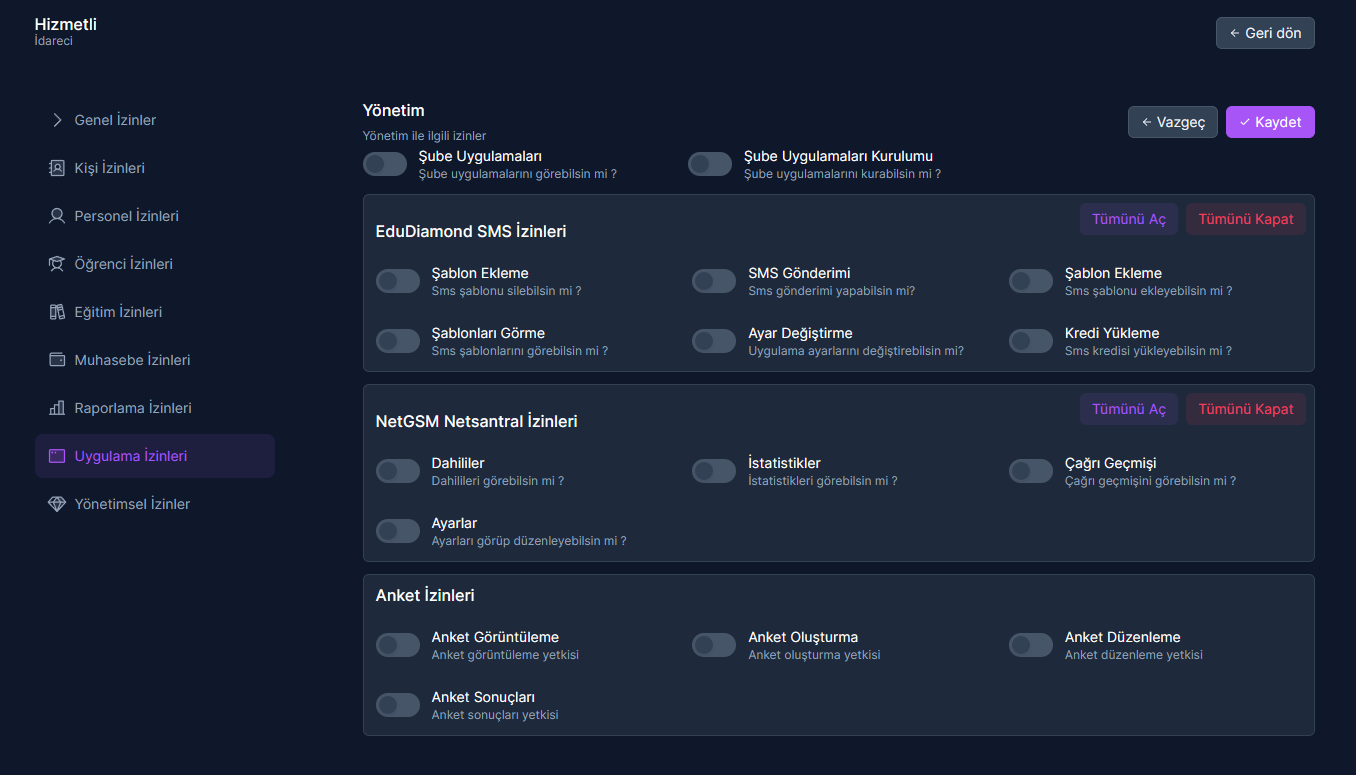Click the person icon beside Personel İzinleri
The height and width of the screenshot is (775, 1356).
[x=57, y=216]
